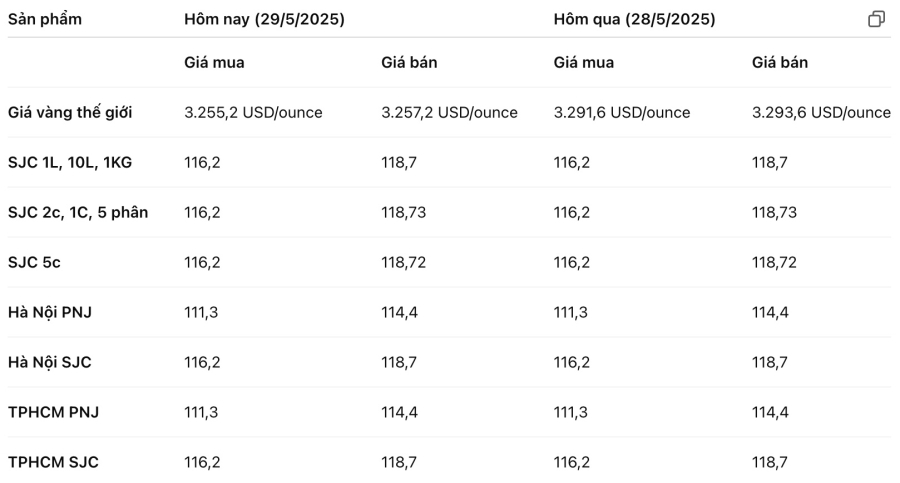Click the "SJC 5c" row label
The image size is (900, 483).
pos(34,262)
